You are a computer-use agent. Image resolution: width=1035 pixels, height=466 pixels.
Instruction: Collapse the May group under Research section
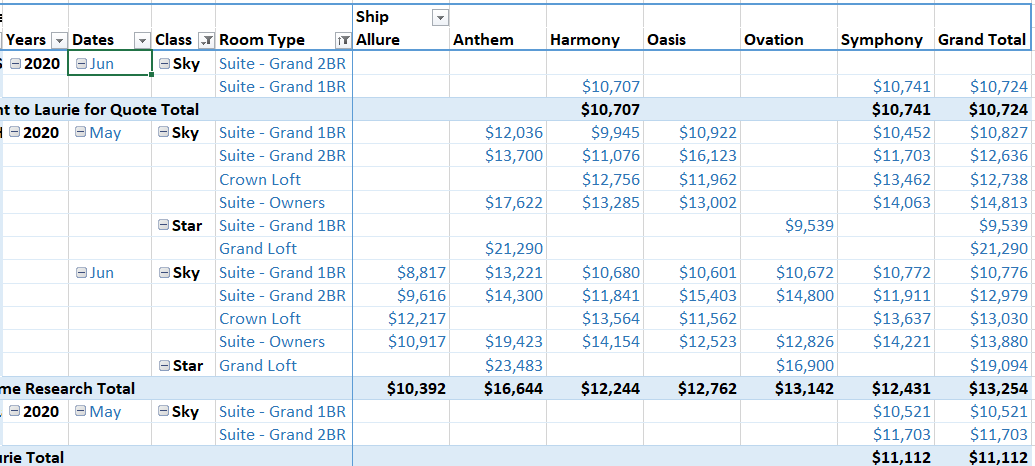pyautogui.click(x=81, y=133)
